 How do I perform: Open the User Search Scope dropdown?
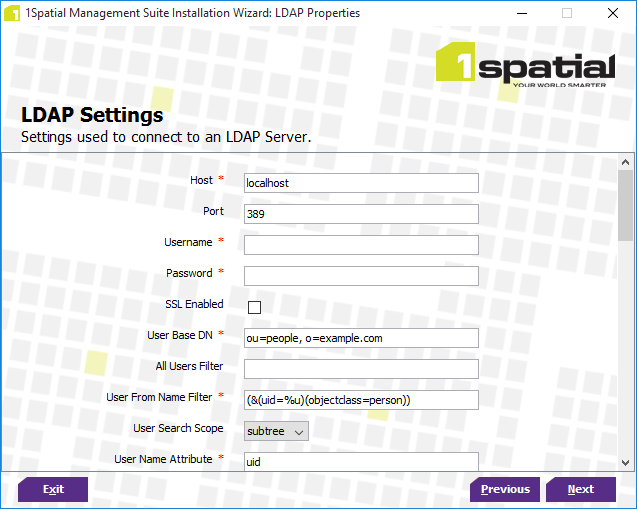click(x=277, y=431)
